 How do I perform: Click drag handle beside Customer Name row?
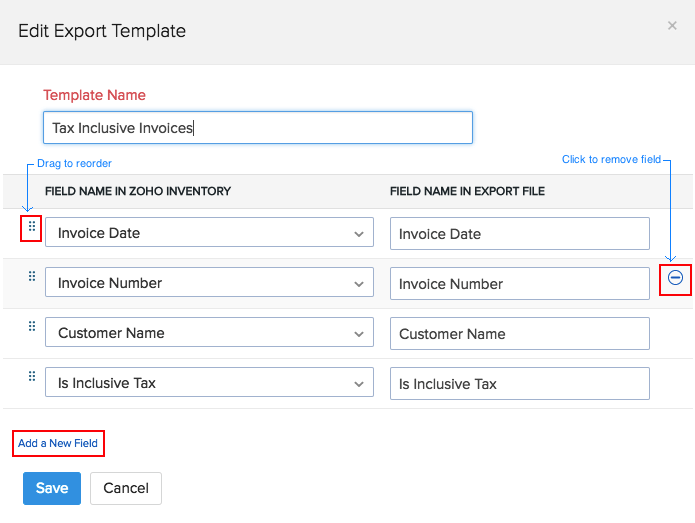[x=31, y=327]
